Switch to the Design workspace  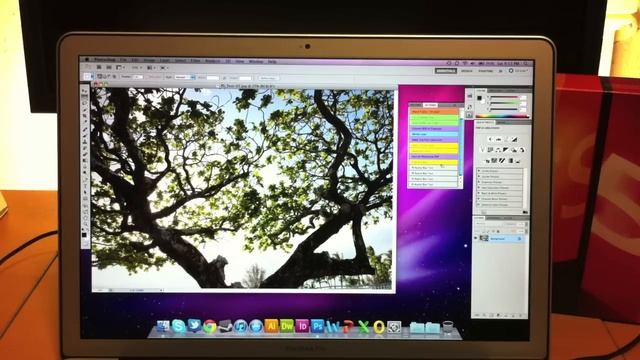467,71
